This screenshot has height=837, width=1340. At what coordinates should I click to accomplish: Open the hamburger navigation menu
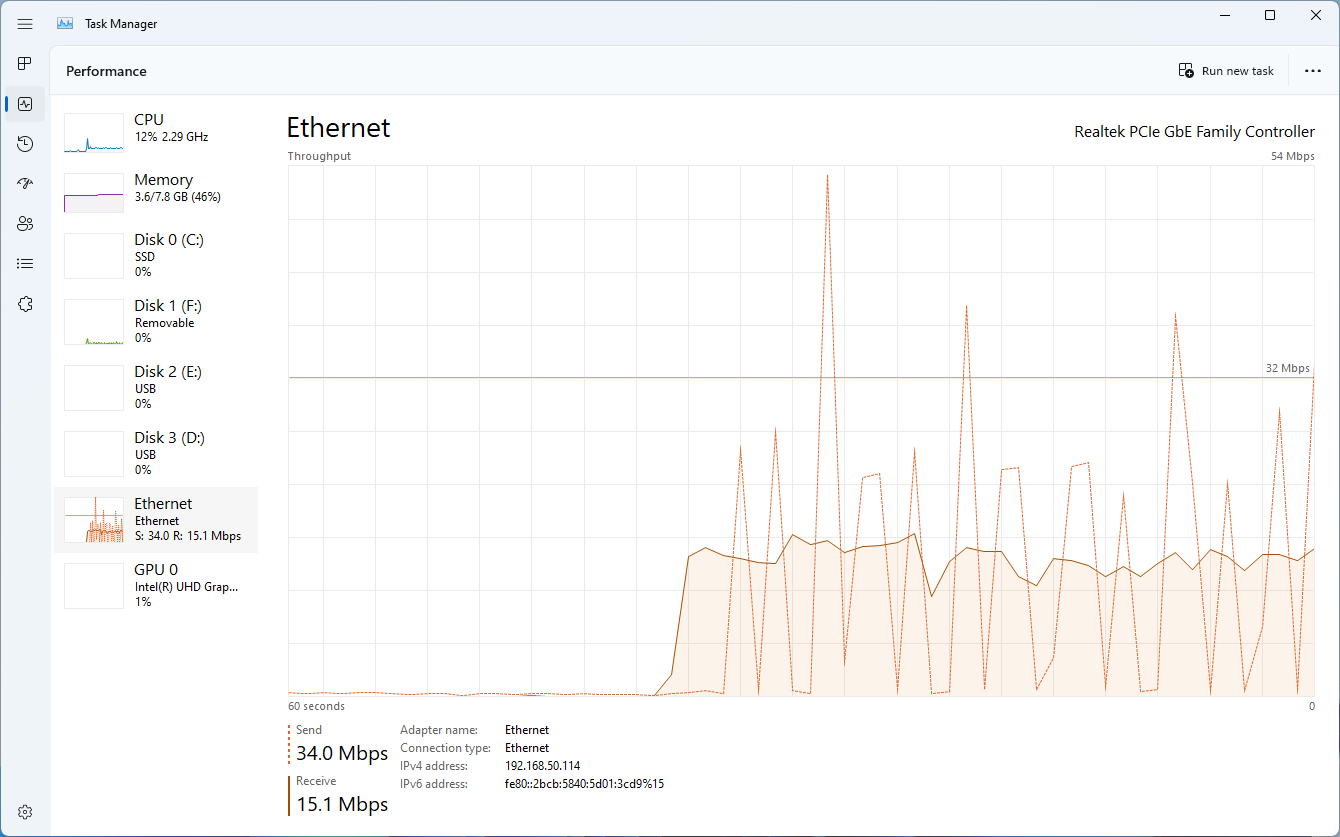tap(25, 24)
